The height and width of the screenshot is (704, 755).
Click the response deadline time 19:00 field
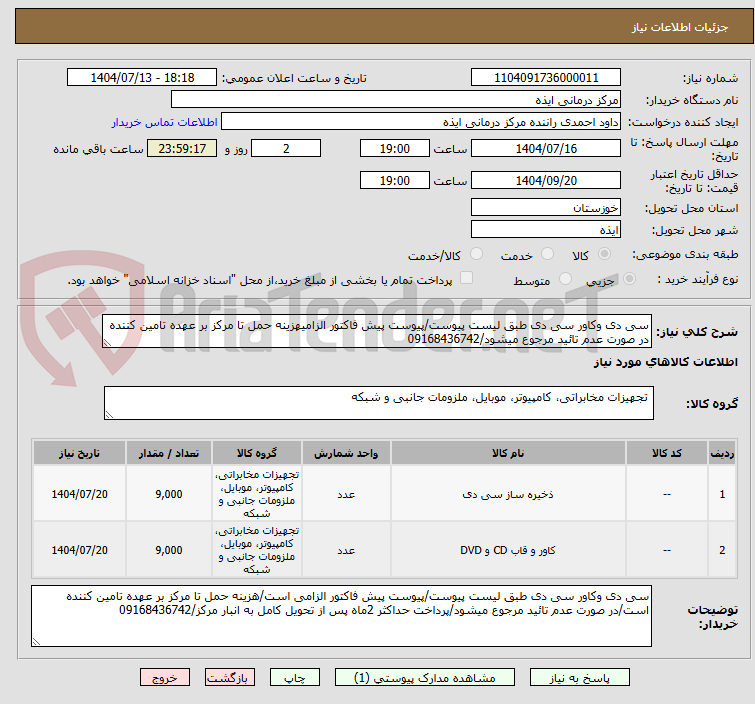[x=394, y=148]
